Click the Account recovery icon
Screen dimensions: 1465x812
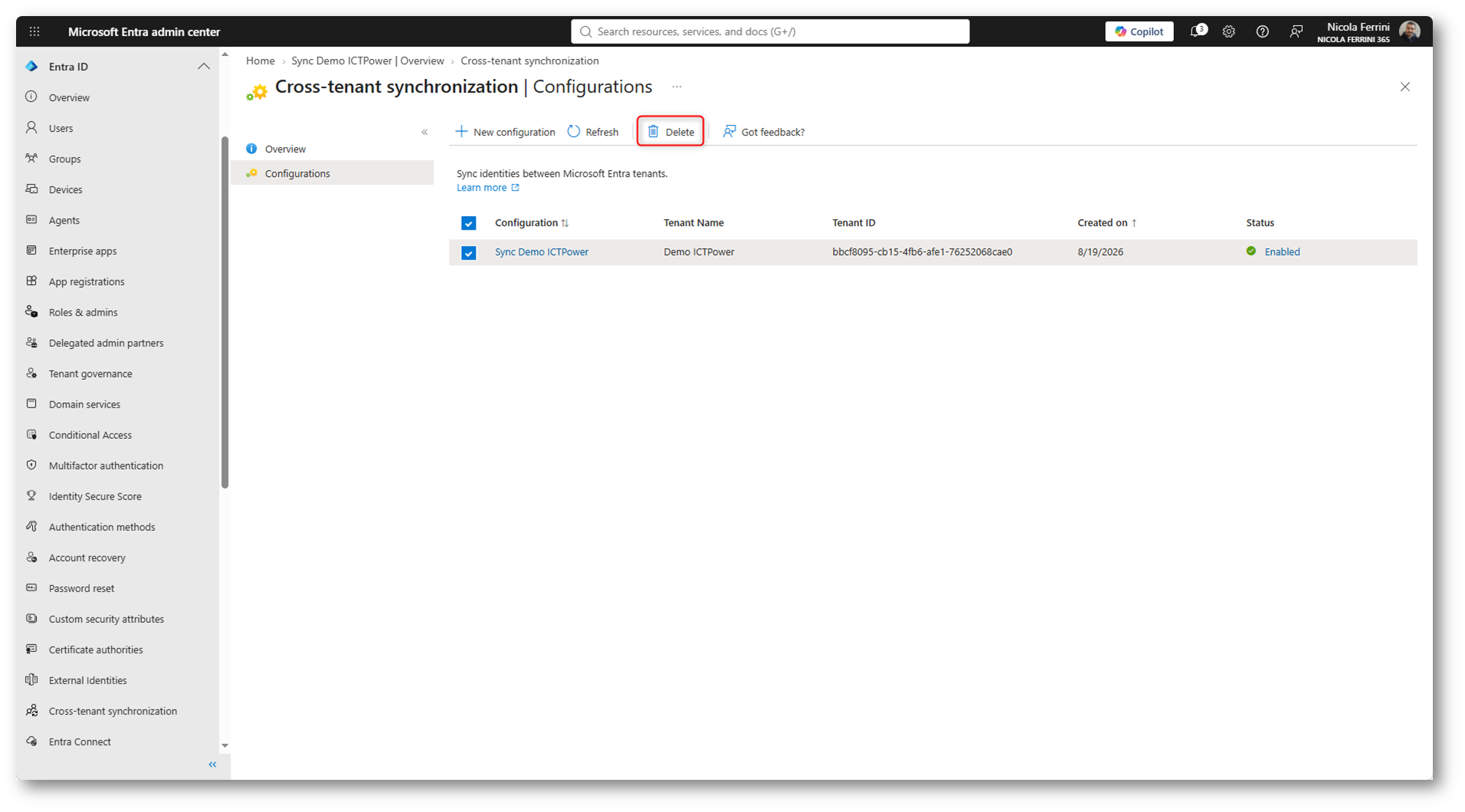click(x=31, y=557)
